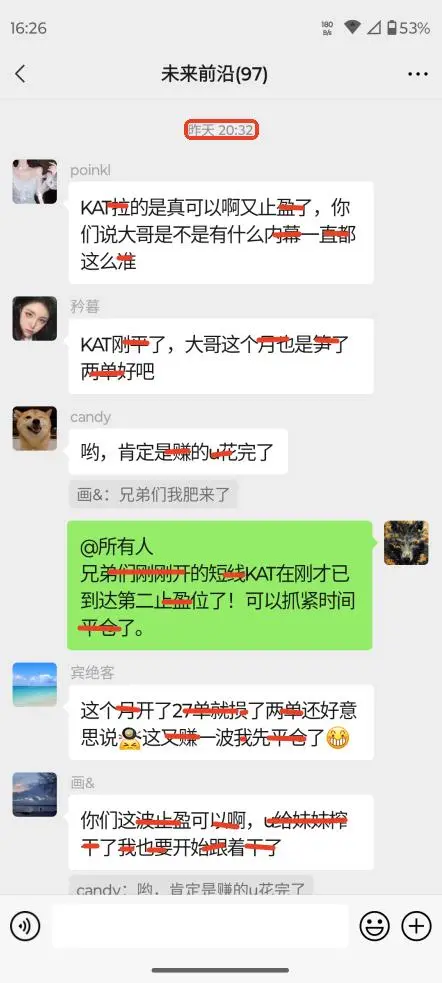Tap 矜暮's profile avatar
Viewport: 442px width, 983px height.
(x=34, y=318)
